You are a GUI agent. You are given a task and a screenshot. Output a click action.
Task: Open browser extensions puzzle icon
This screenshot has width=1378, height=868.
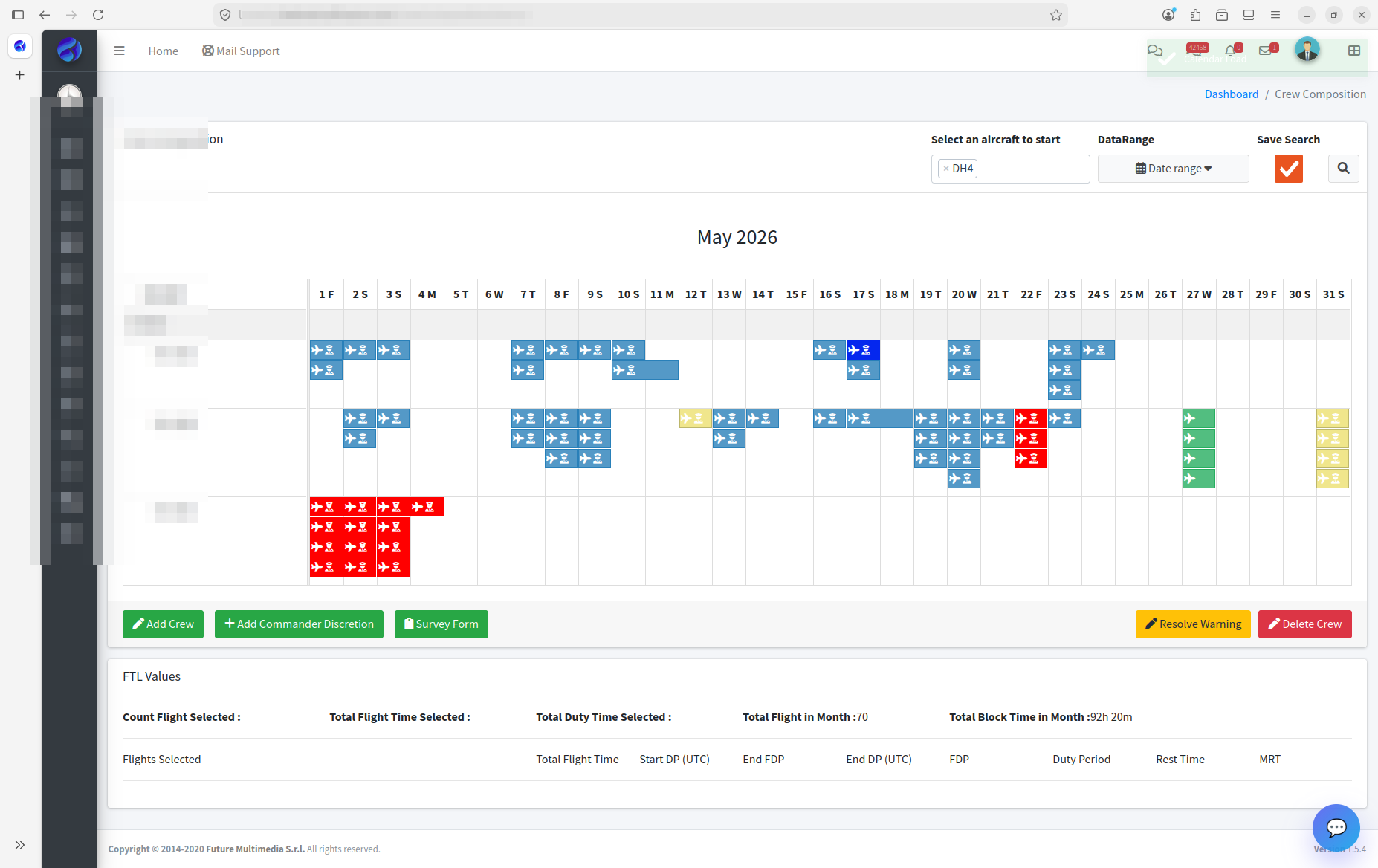click(1195, 15)
